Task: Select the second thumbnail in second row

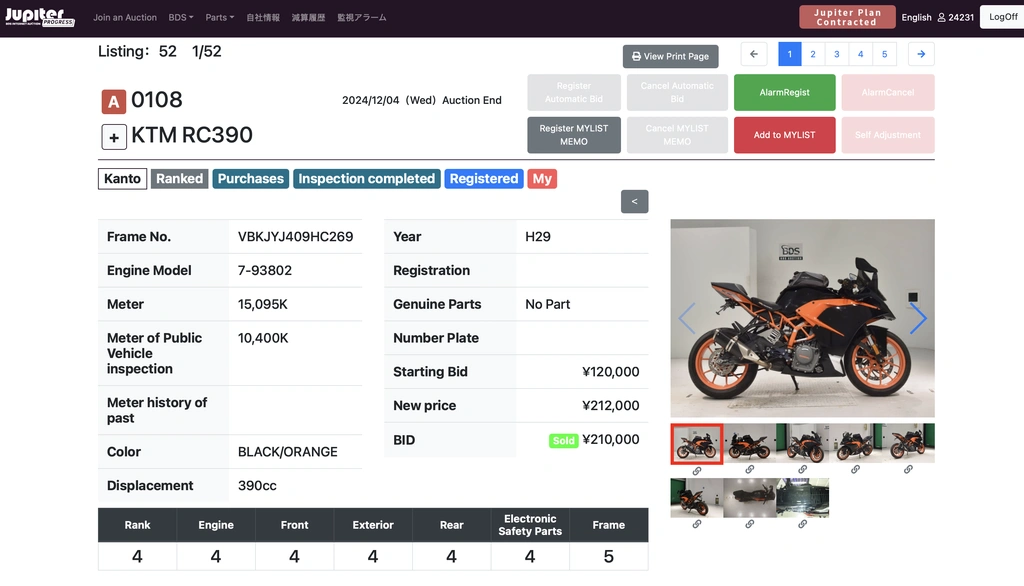Action: tap(750, 498)
